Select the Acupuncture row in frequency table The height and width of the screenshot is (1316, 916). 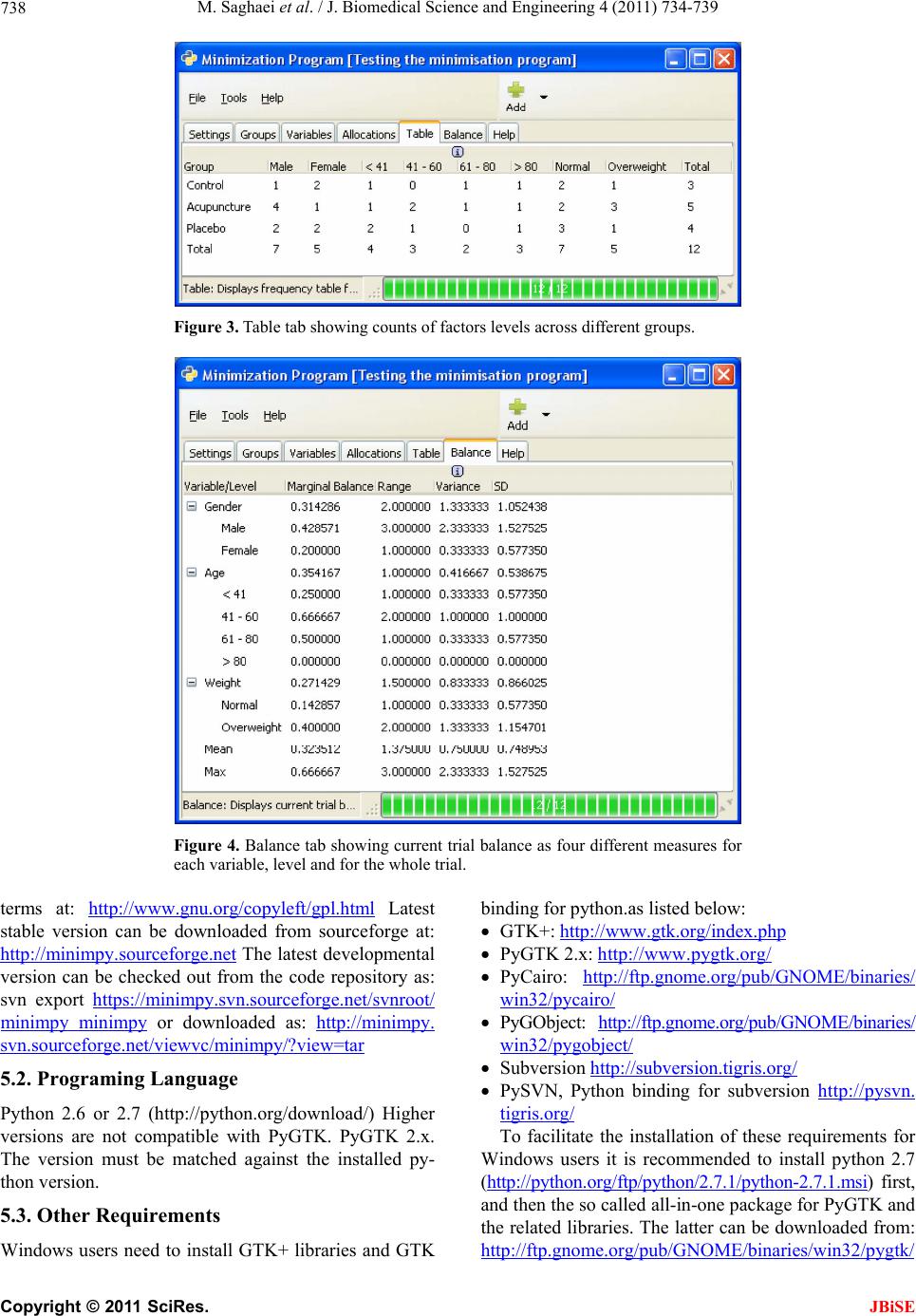click(x=457, y=207)
